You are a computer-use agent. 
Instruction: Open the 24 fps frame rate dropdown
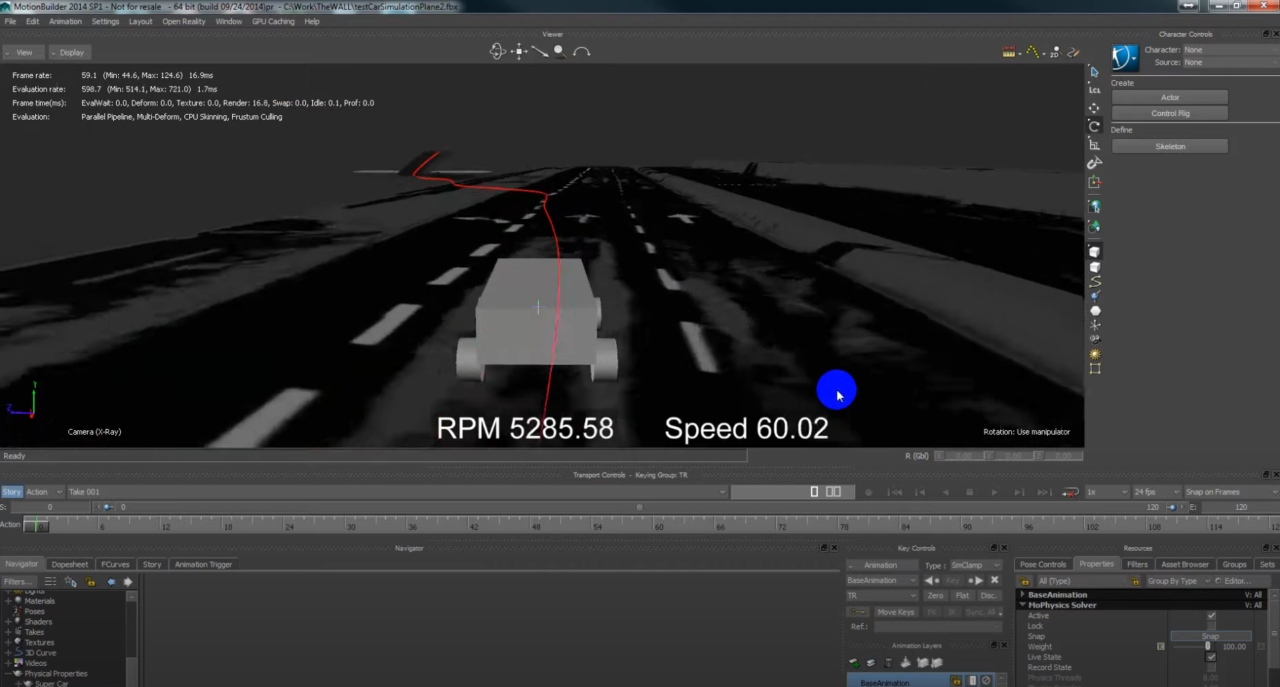point(1155,492)
